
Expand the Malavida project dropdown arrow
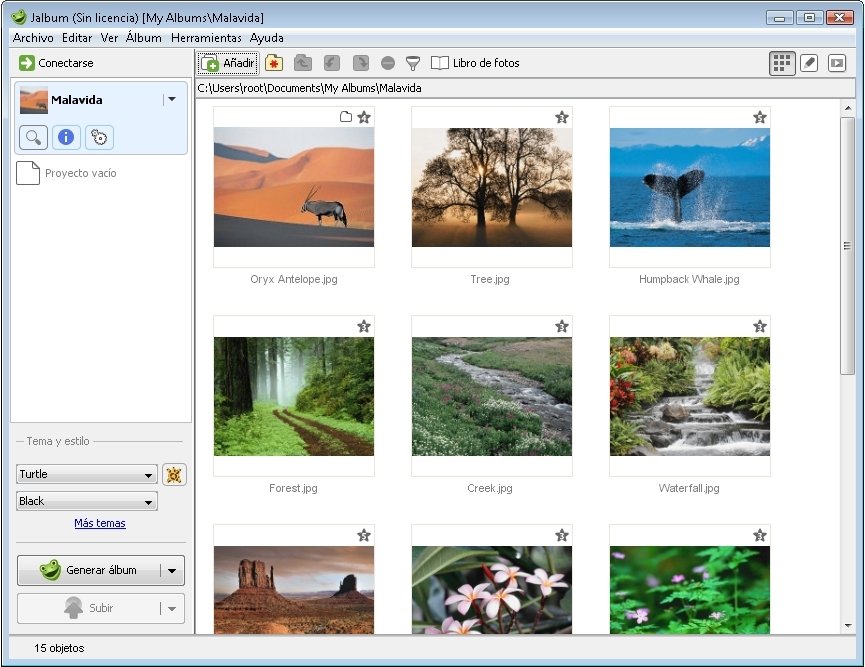(172, 99)
